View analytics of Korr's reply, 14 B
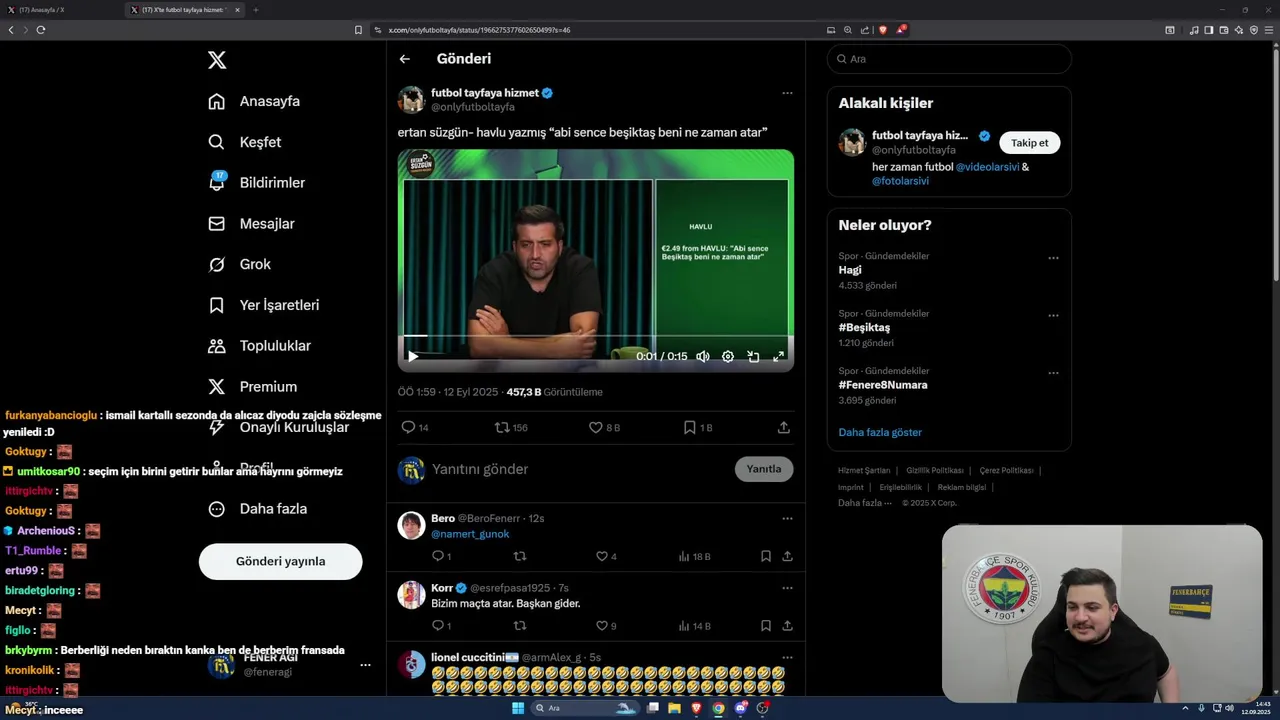The height and width of the screenshot is (720, 1280). coord(694,626)
